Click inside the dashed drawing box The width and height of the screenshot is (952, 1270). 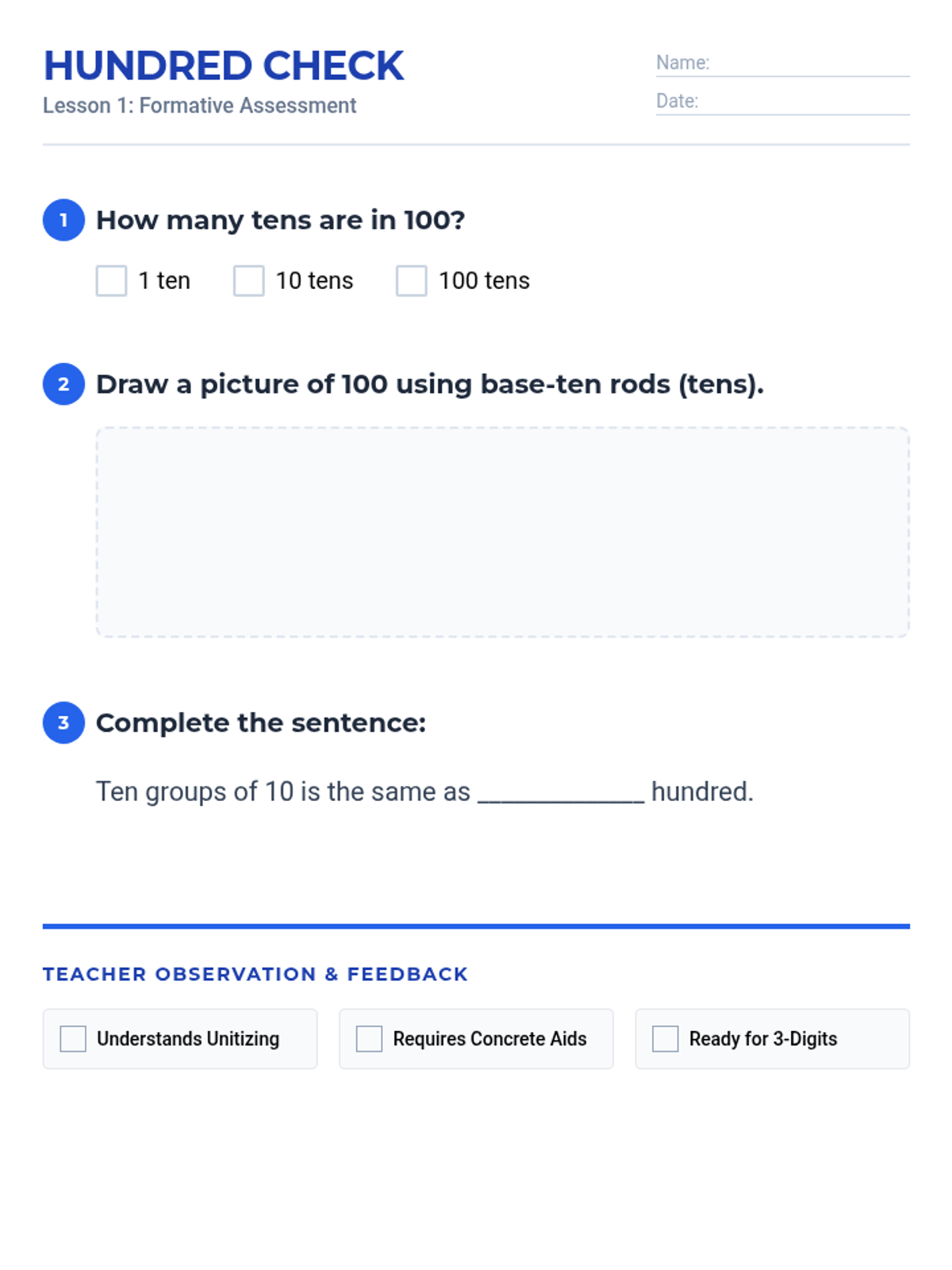[x=502, y=532]
